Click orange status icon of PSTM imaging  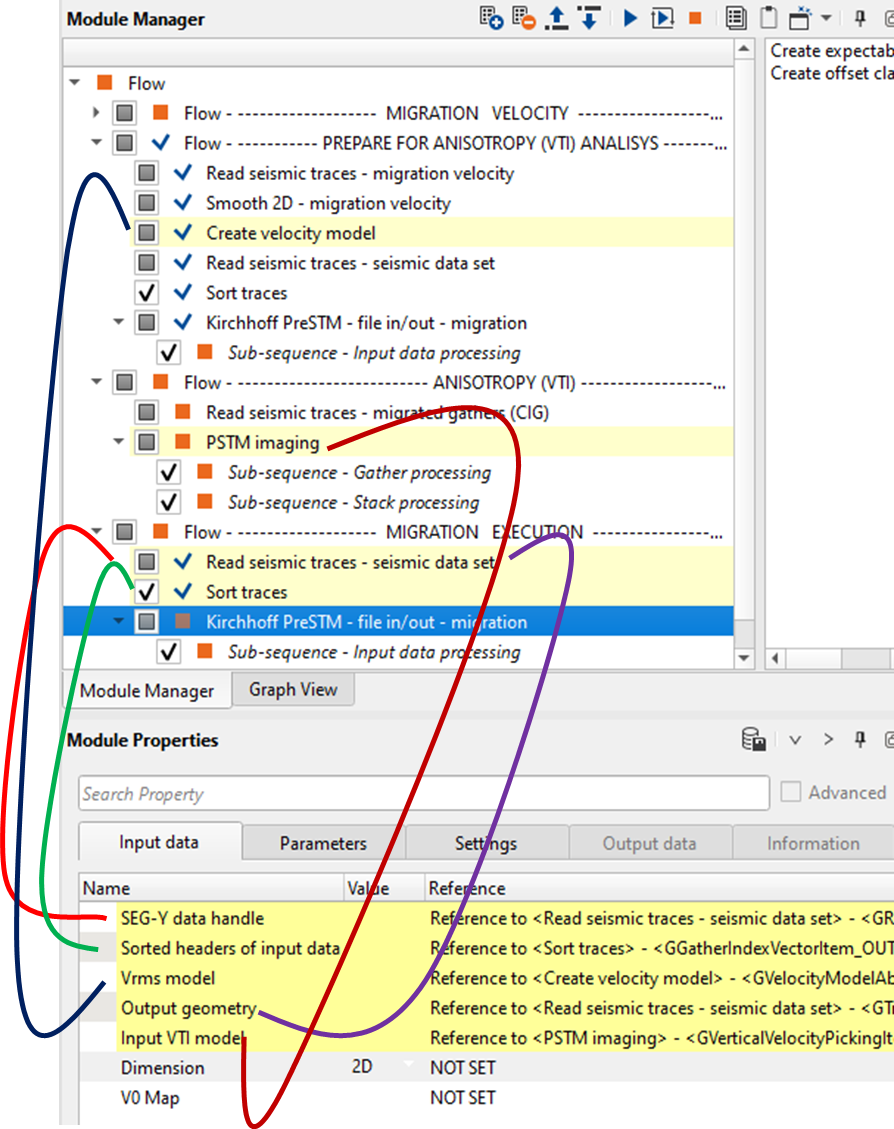point(183,441)
